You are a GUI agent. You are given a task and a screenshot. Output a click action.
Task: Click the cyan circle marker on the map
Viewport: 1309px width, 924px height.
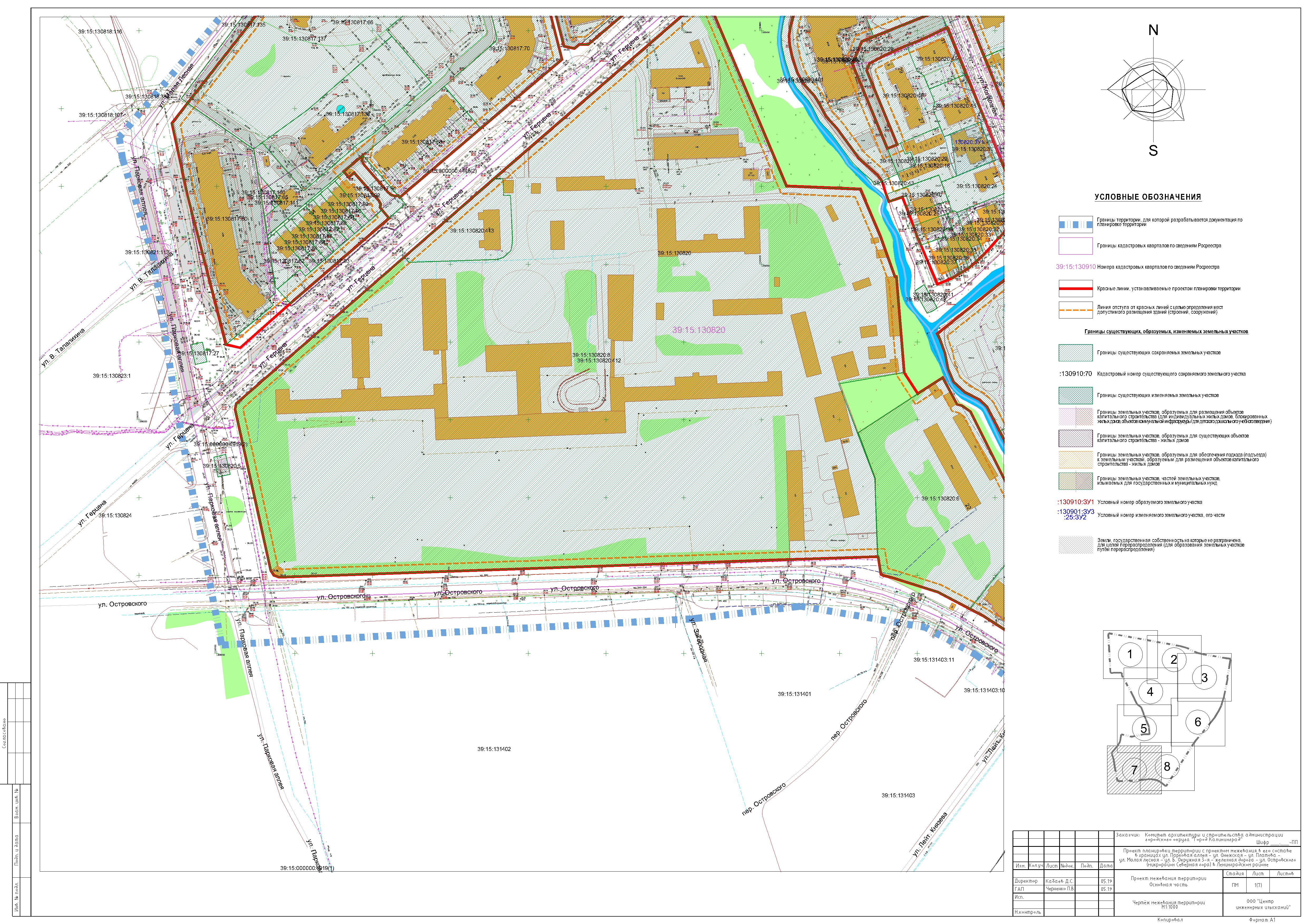coord(340,108)
